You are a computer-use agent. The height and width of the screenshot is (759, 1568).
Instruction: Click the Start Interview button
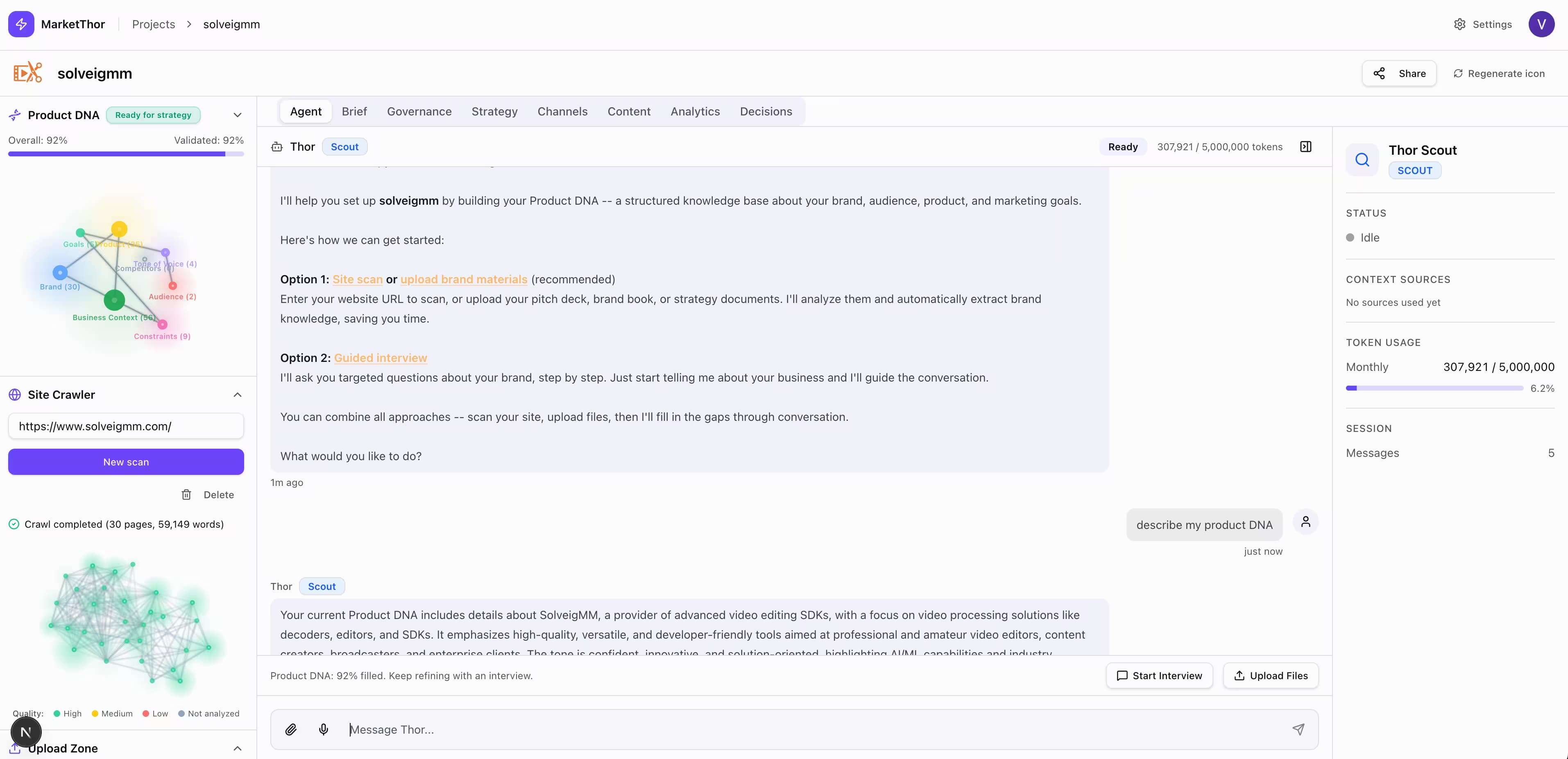(x=1159, y=675)
